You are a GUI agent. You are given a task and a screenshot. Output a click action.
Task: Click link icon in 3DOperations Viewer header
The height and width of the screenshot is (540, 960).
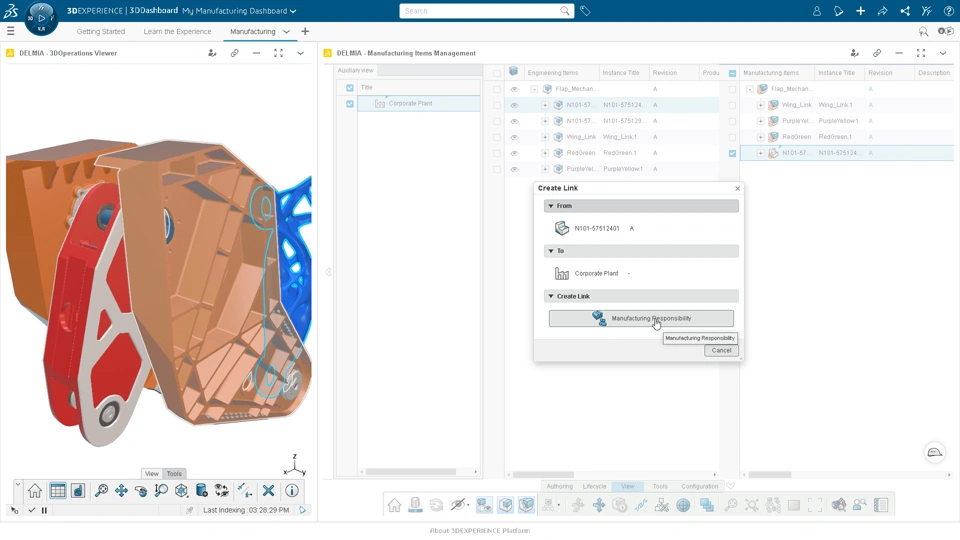234,53
